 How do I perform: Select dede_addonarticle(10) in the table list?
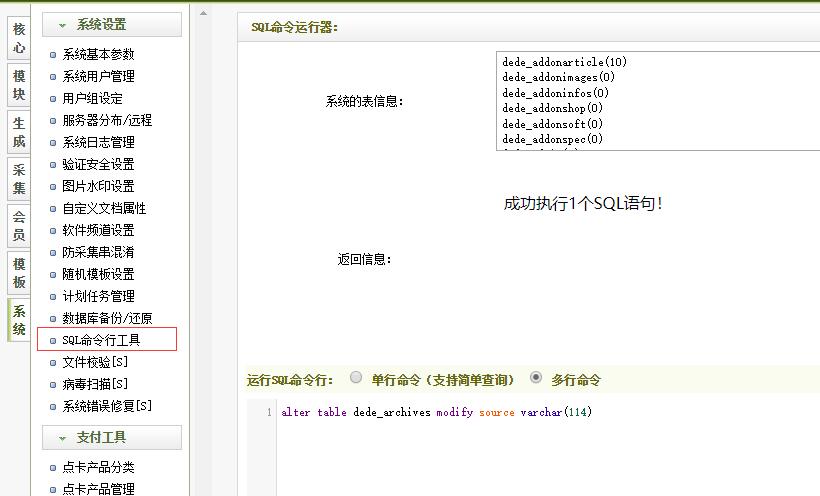click(564, 62)
